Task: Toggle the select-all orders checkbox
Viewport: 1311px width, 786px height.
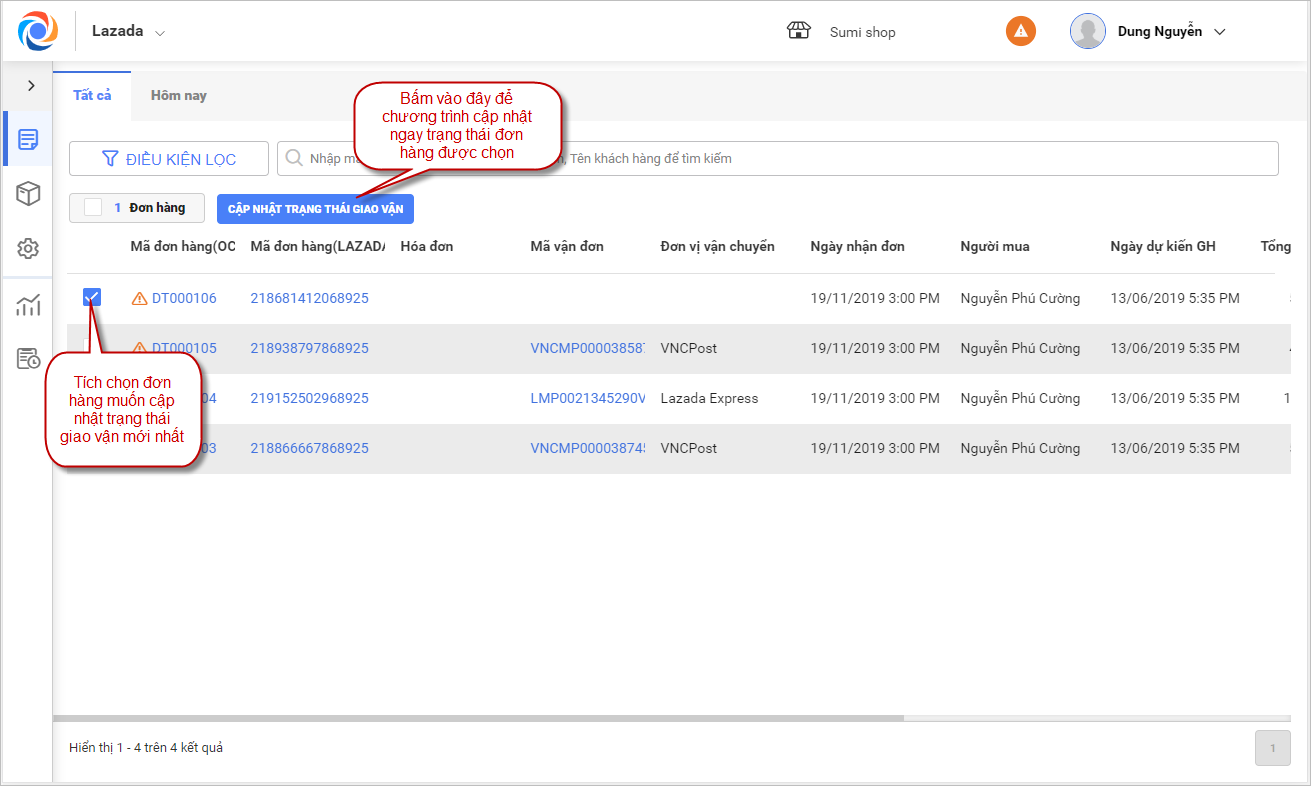Action: click(93, 208)
